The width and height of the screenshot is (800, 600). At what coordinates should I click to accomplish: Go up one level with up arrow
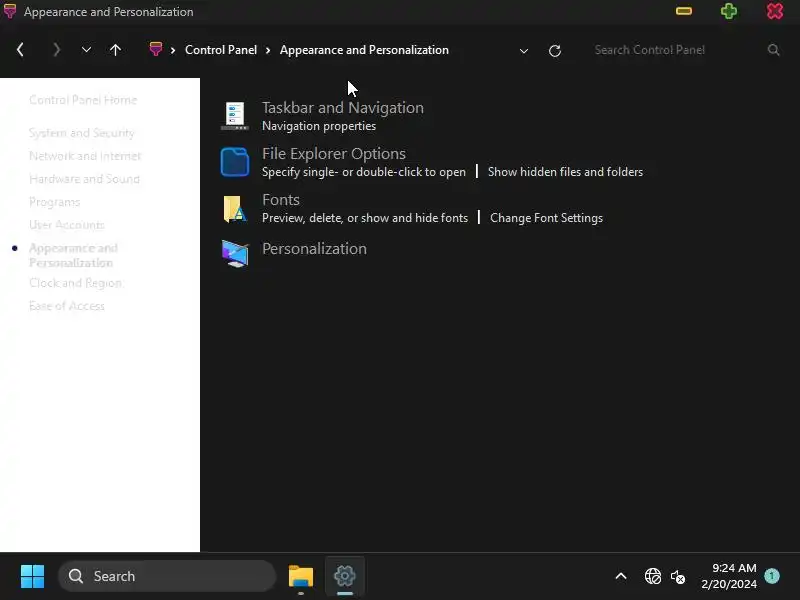[x=115, y=50]
